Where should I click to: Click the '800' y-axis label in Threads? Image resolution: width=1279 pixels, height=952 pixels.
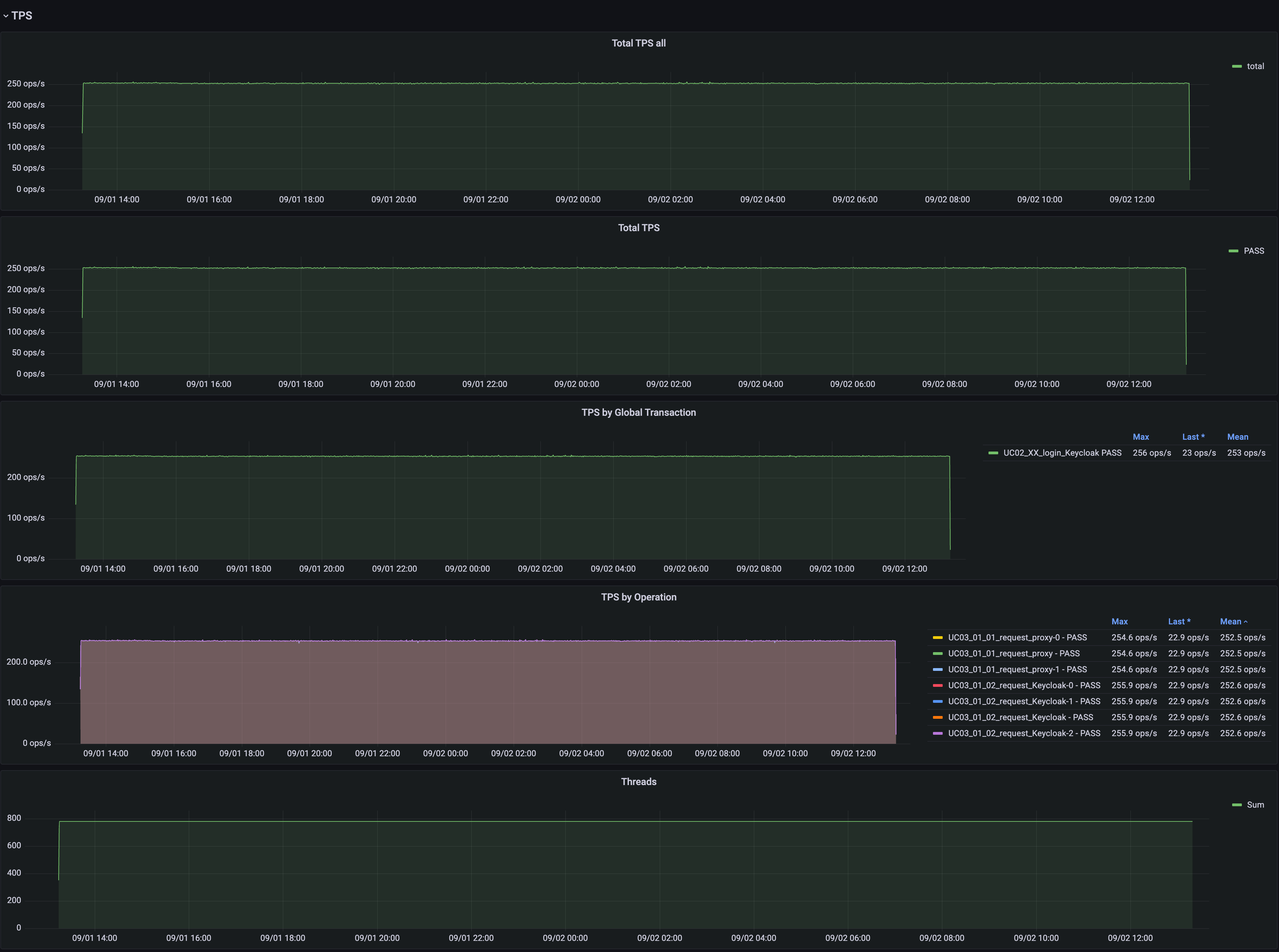[14, 818]
